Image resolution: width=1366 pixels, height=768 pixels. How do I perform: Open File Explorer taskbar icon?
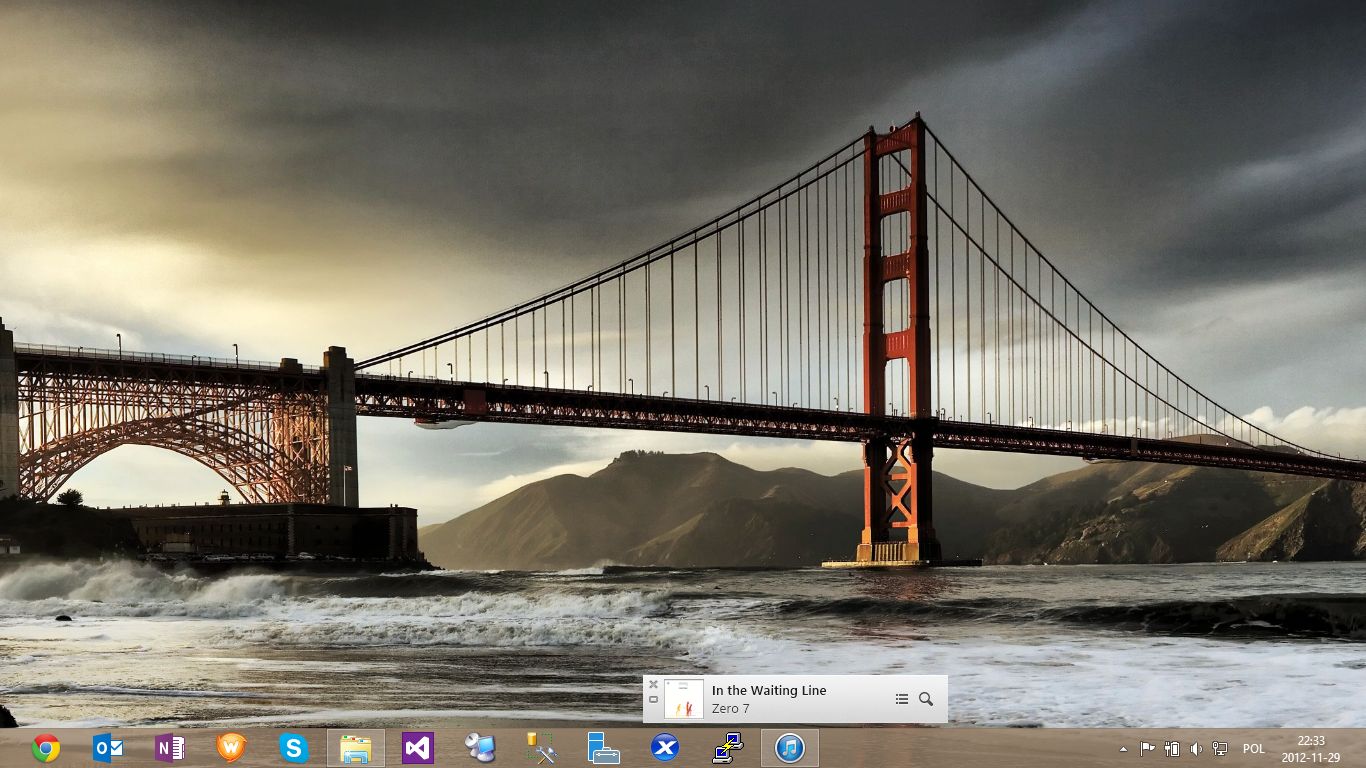[356, 748]
